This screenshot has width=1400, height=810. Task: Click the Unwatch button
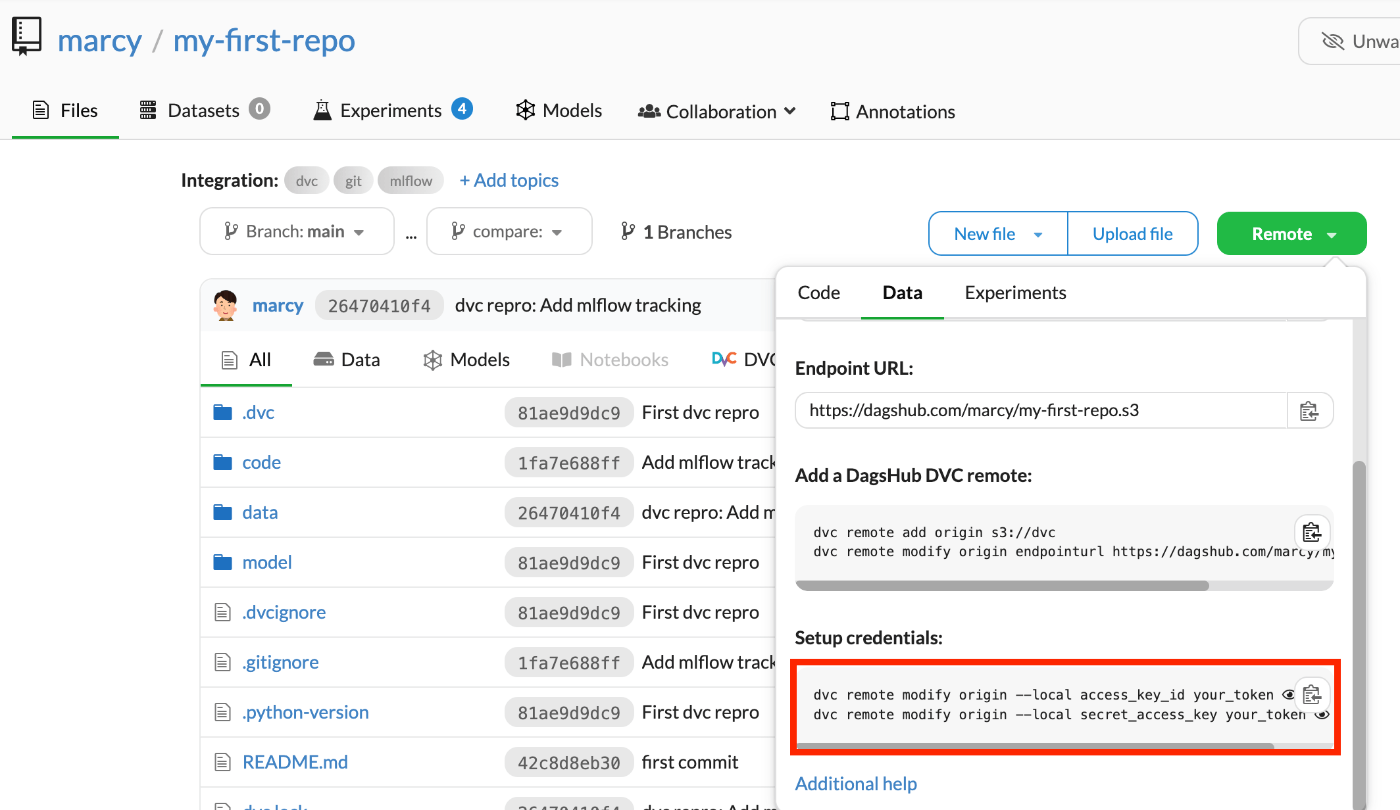pos(1349,41)
